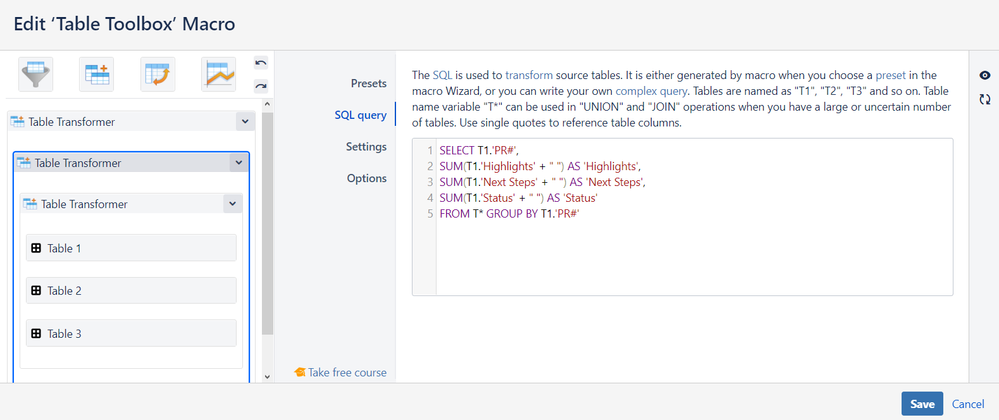999x420 pixels.
Task: Toggle the preview eye icon
Action: pos(985,75)
